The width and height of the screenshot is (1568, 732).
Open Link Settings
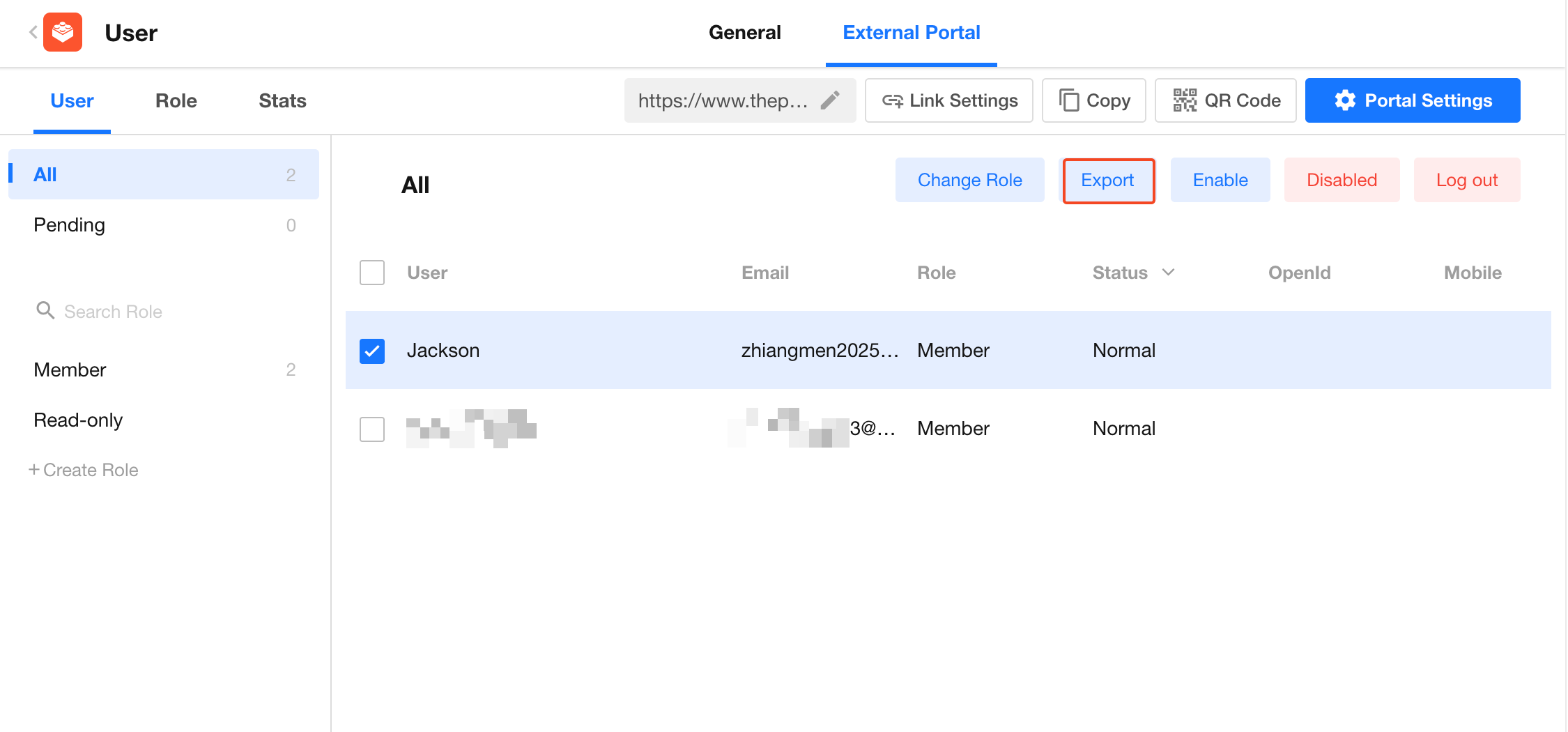[948, 100]
